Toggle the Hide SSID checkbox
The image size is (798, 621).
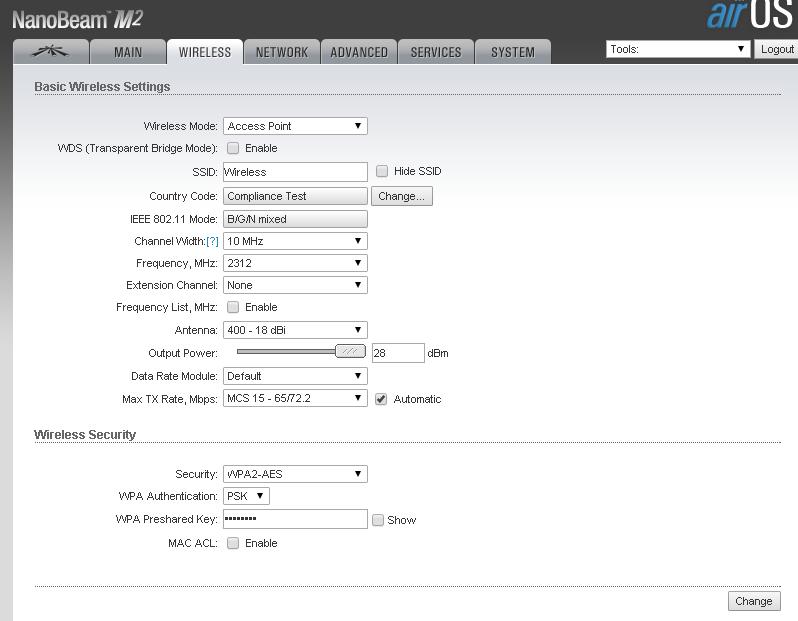[382, 171]
